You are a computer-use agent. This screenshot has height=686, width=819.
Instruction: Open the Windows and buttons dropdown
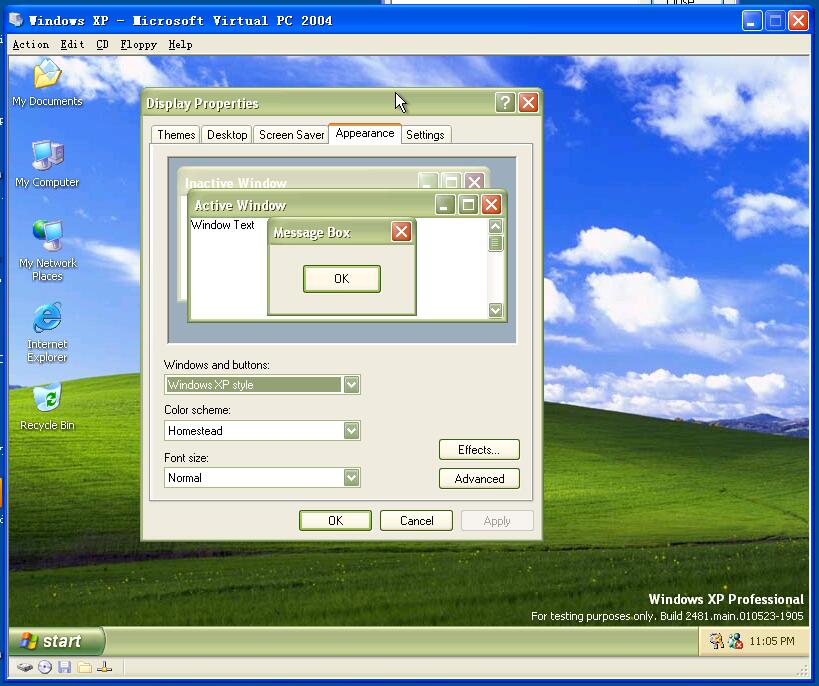[262, 385]
